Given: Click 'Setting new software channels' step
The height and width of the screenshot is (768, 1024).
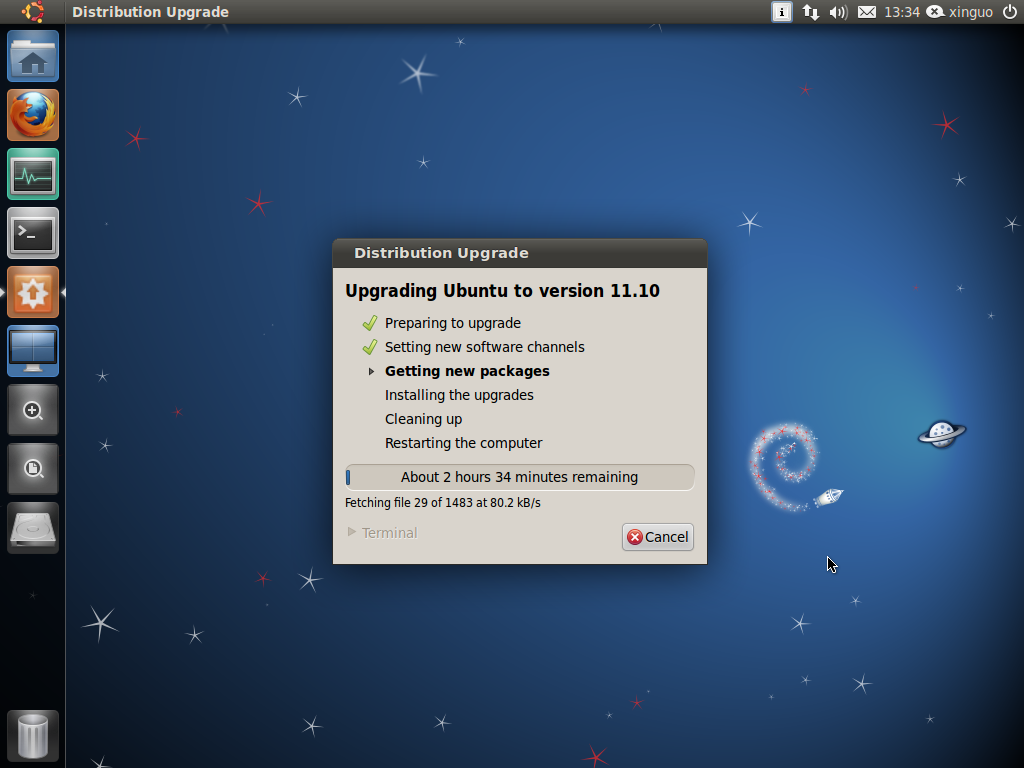Looking at the screenshot, I should [485, 347].
